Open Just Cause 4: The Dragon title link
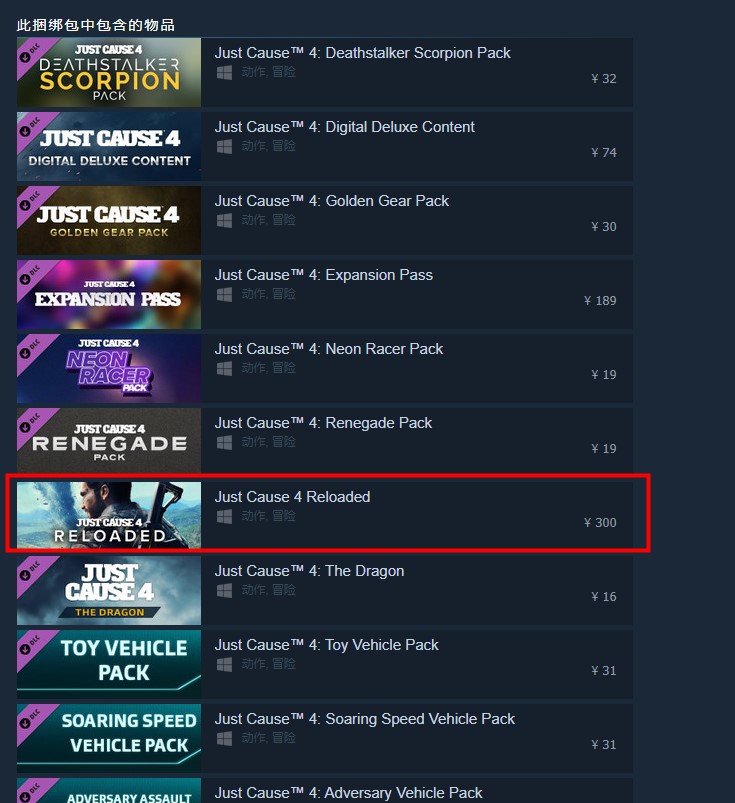Viewport: 735px width, 803px height. 309,571
